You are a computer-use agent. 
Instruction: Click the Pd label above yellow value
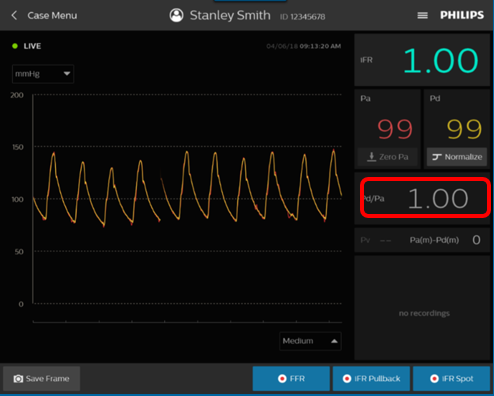(435, 99)
